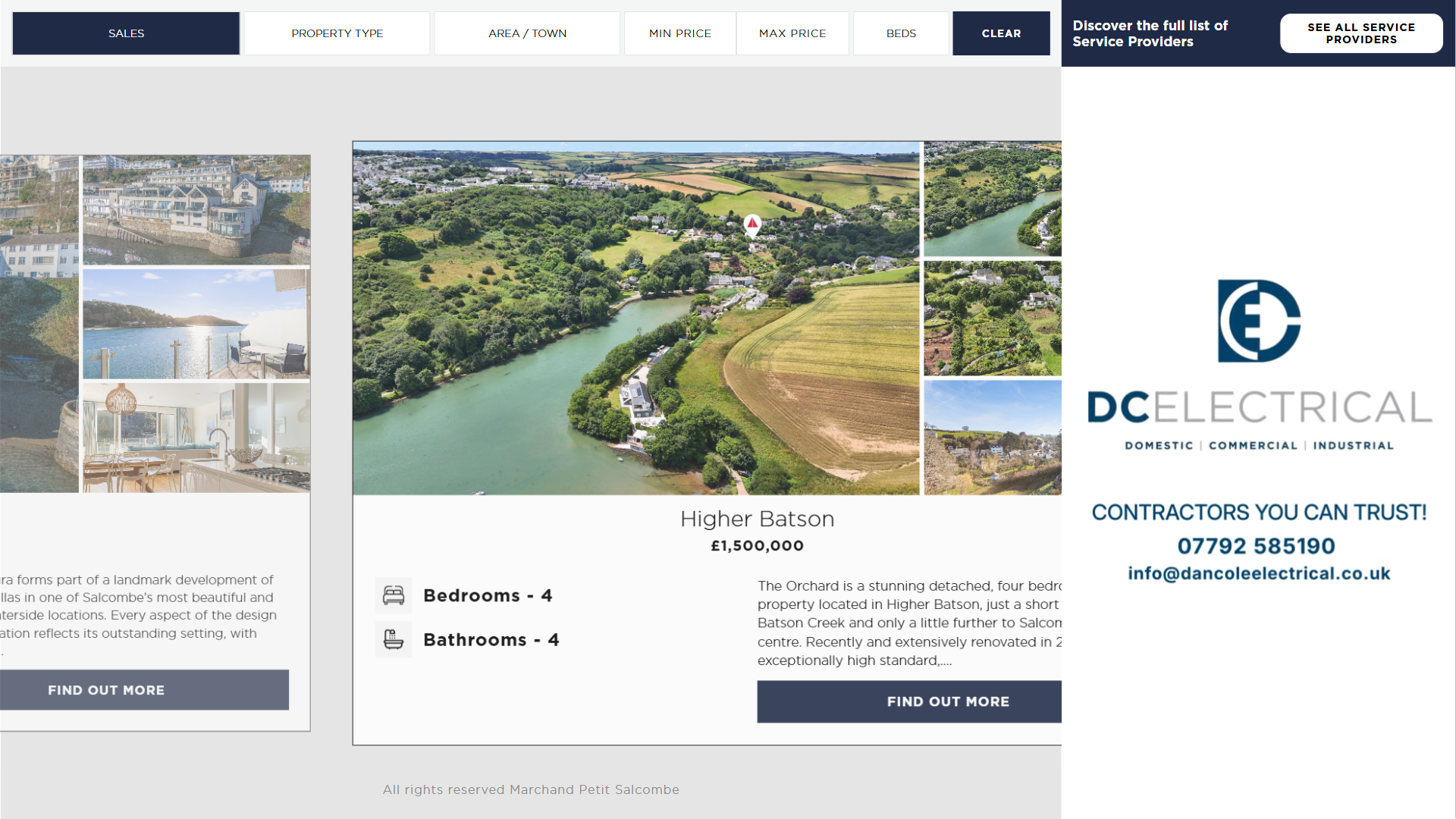Expand the Area / Town filter
The height and width of the screenshot is (819, 1456).
point(527,33)
